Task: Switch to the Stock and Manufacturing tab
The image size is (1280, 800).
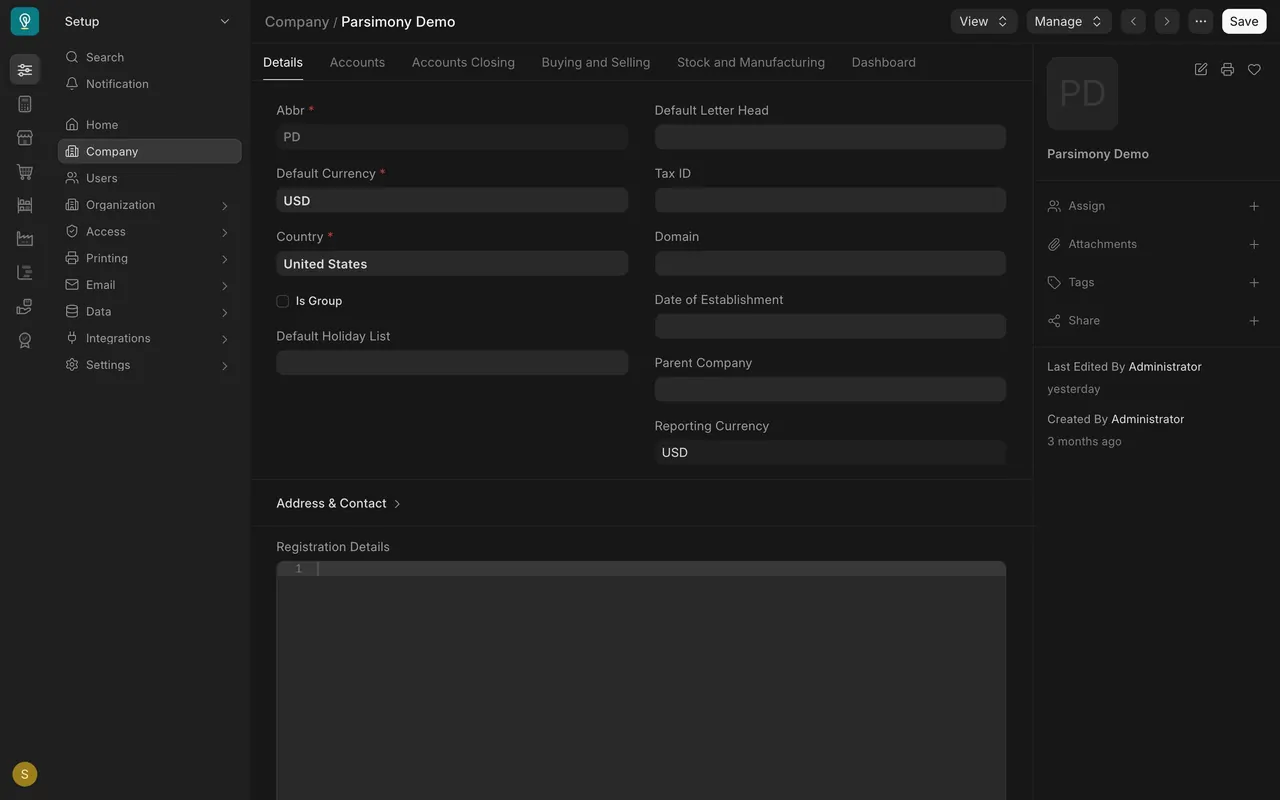Action: click(751, 62)
